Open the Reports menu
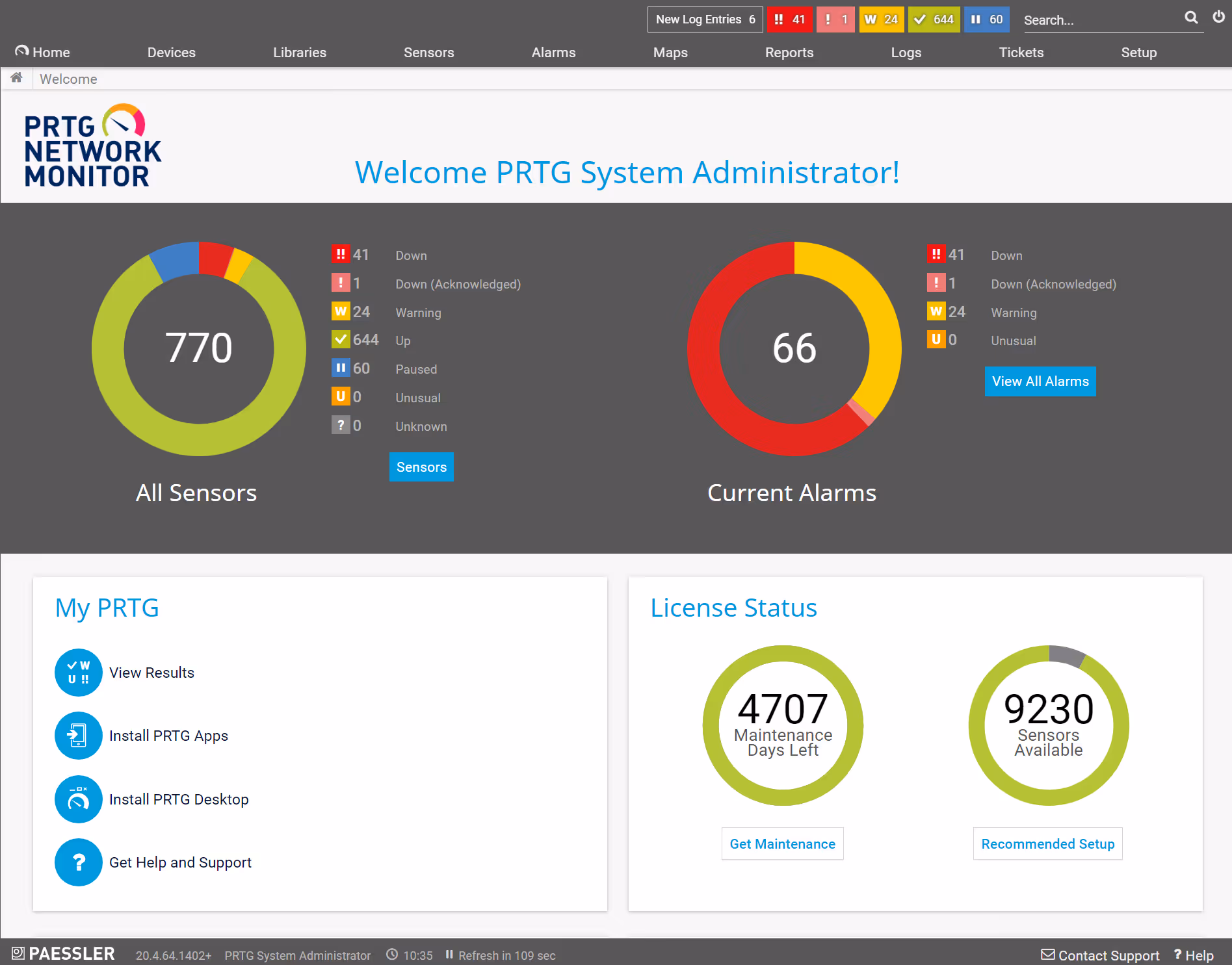Screen dimensions: 1232x965 789,53
